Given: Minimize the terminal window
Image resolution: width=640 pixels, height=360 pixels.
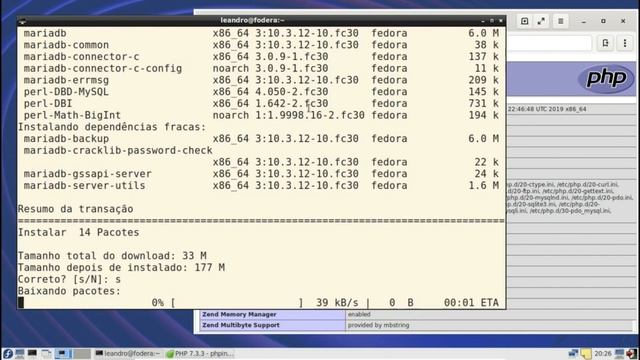Looking at the screenshot, I should [x=483, y=20].
